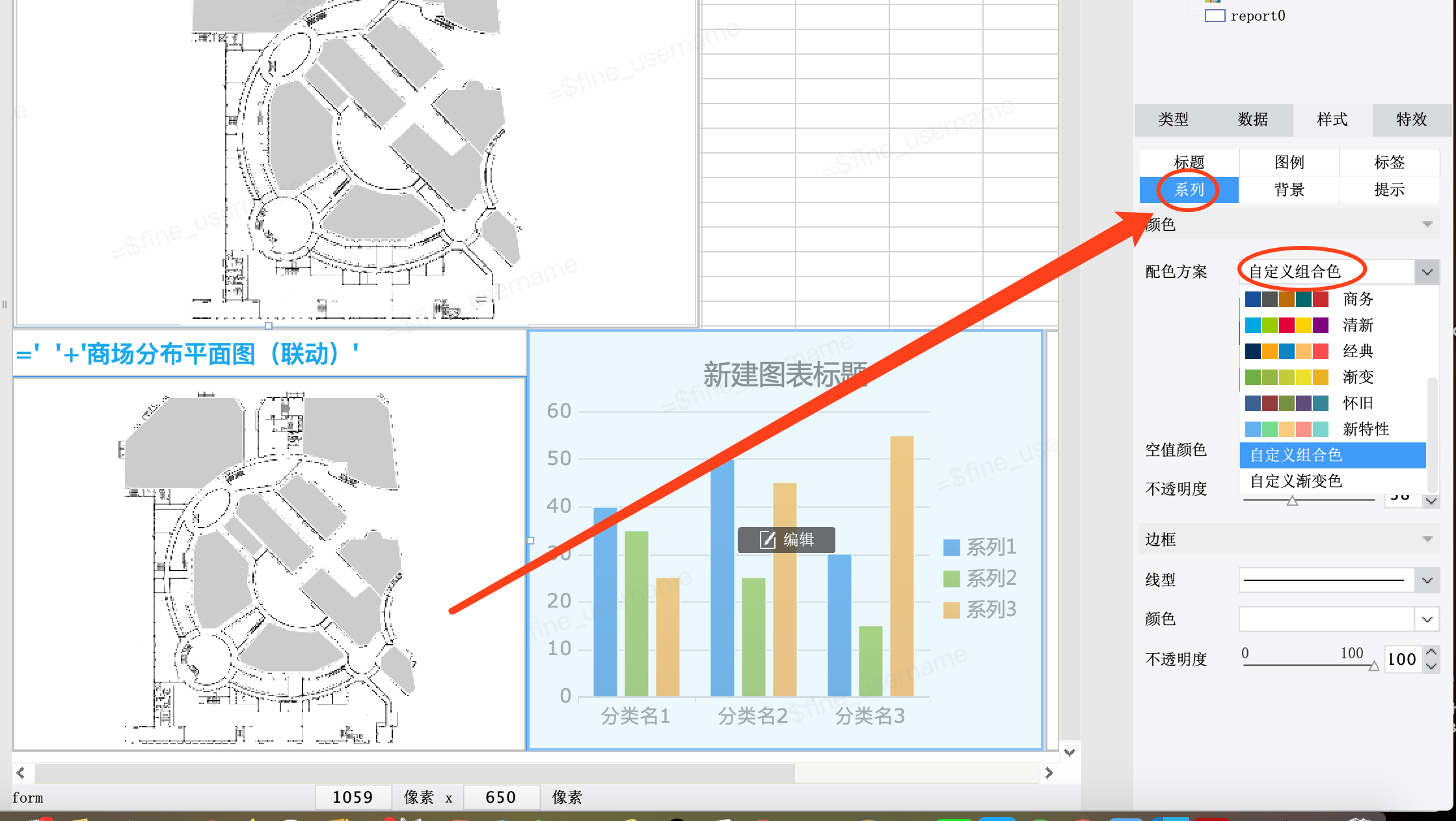1456x821 pixels.
Task: Select the upper floor plan image
Action: (x=355, y=161)
